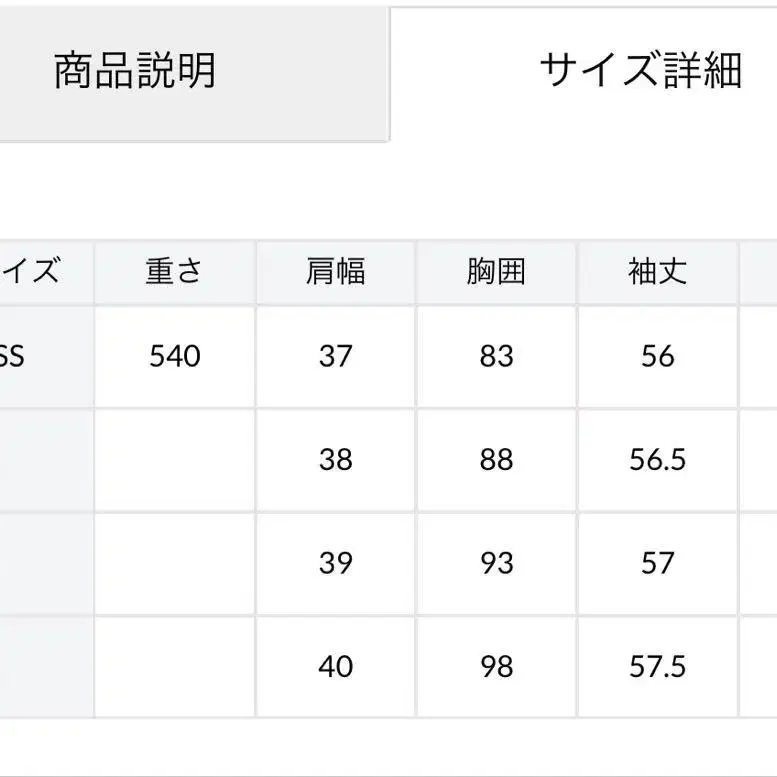Select the 56.5 sleeve length cell
The height and width of the screenshot is (777, 777).
click(657, 460)
